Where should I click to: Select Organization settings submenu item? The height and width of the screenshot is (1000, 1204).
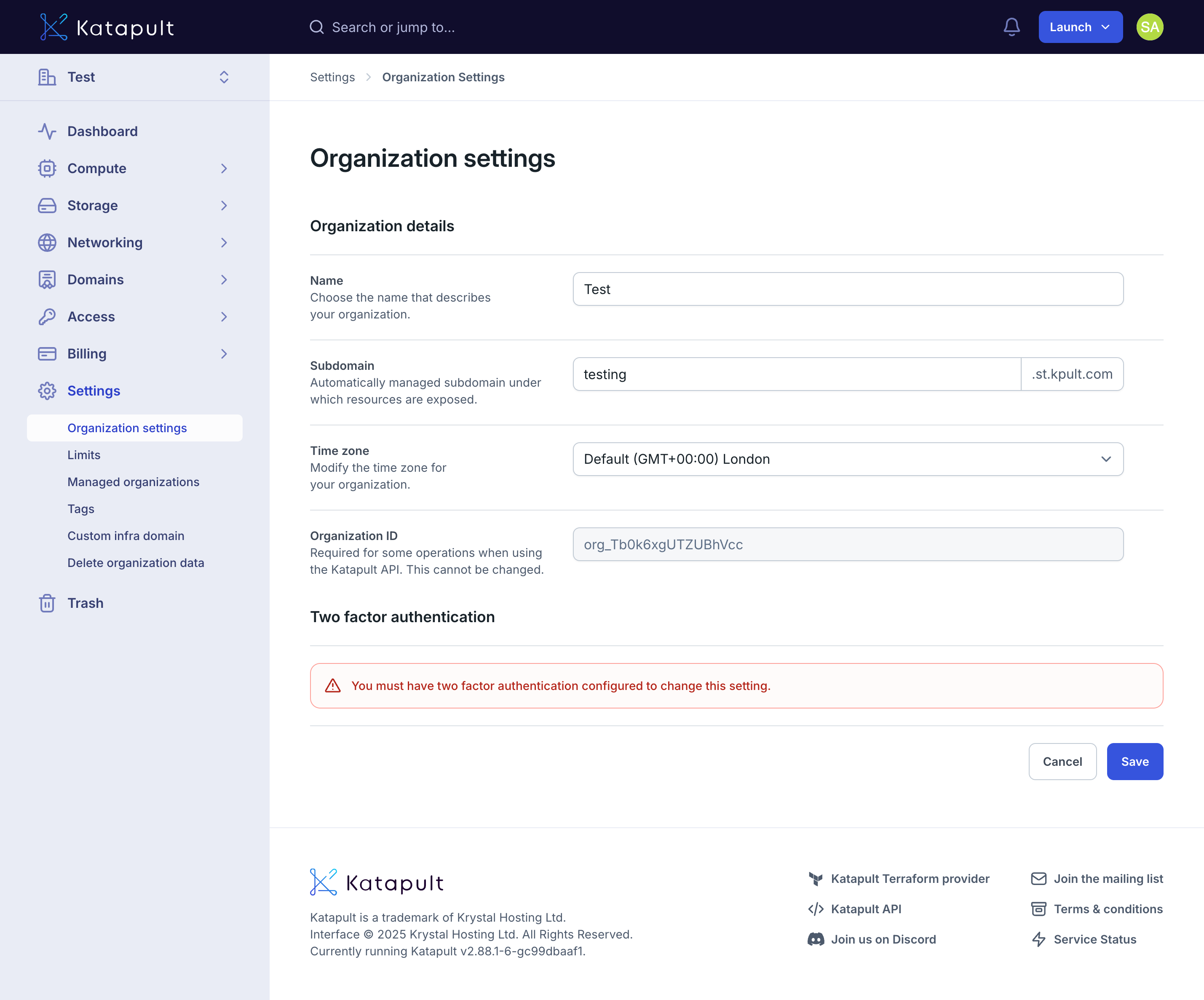[135, 428]
